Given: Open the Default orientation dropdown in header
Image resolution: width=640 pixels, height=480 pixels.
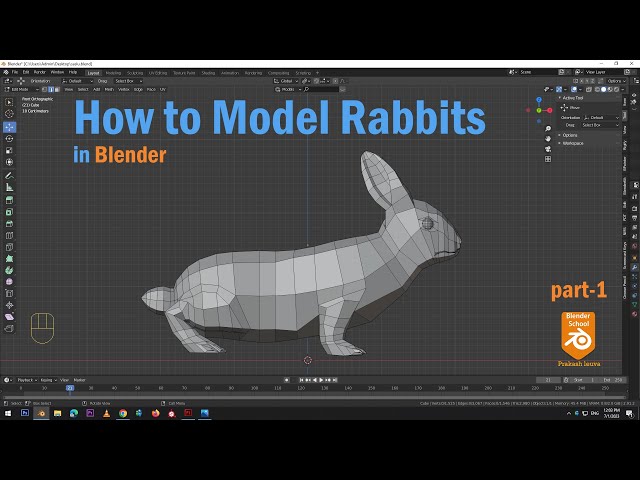Looking at the screenshot, I should coord(77,81).
